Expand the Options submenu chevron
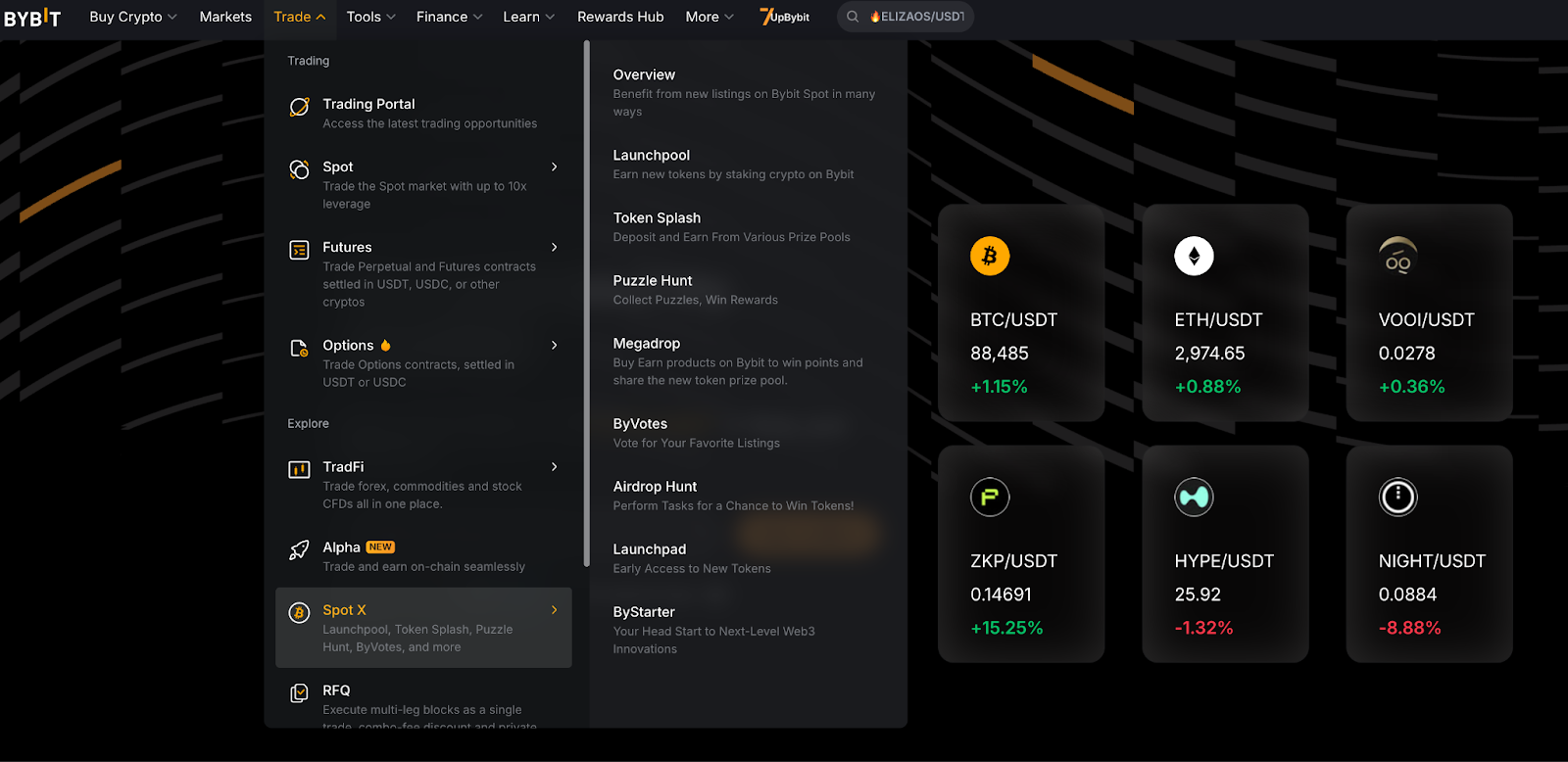1568x762 pixels. 555,346
